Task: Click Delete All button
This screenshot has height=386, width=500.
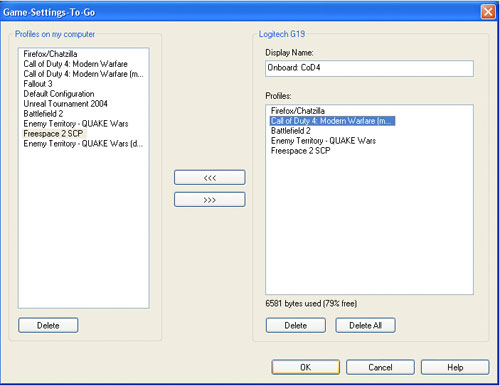Action: tap(365, 325)
